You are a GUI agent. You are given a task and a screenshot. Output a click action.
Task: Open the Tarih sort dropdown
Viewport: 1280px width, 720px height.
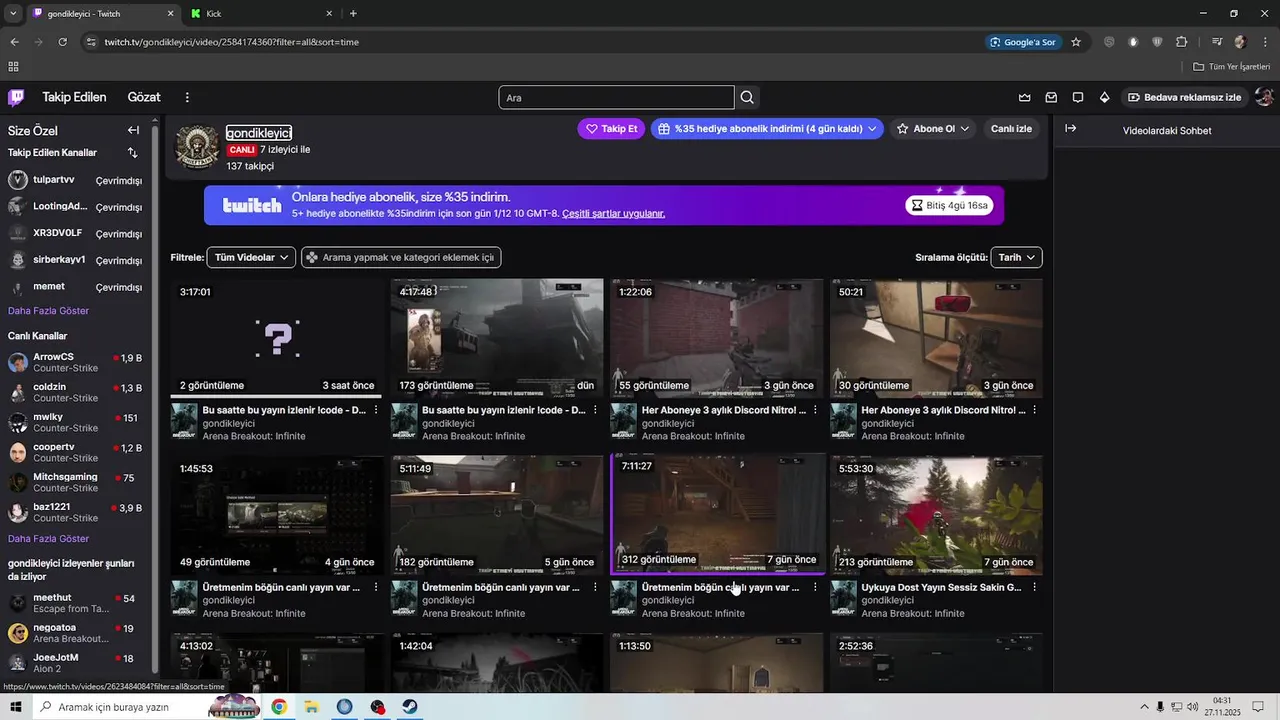point(1016,257)
